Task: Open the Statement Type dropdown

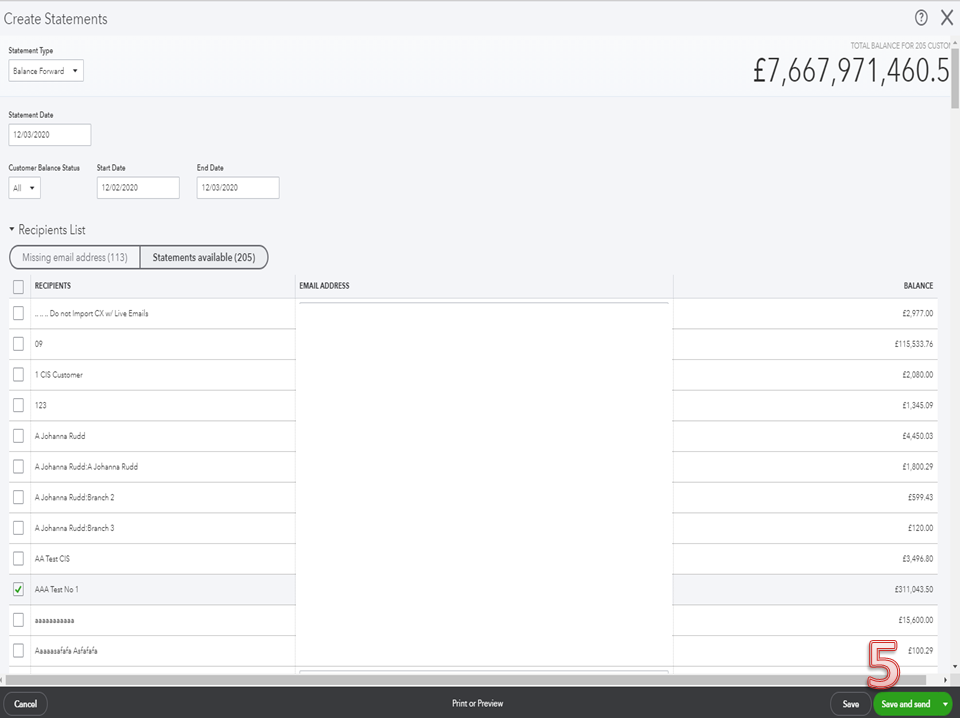Action: point(46,71)
